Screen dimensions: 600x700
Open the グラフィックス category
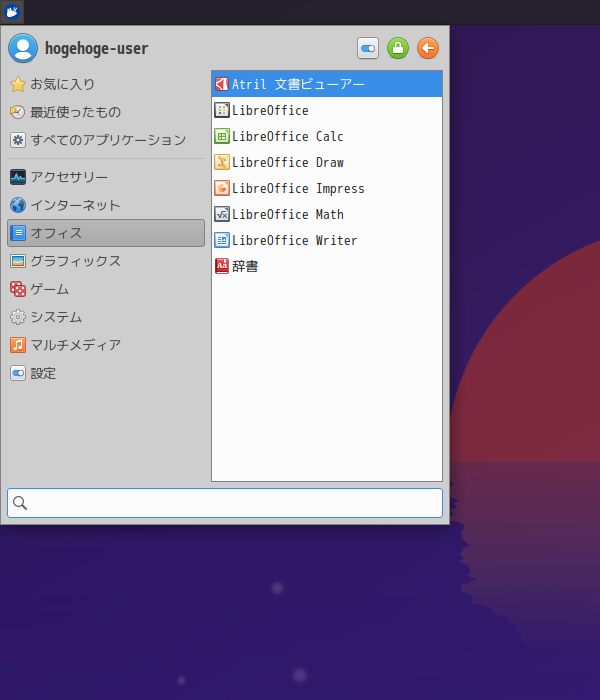[106, 261]
